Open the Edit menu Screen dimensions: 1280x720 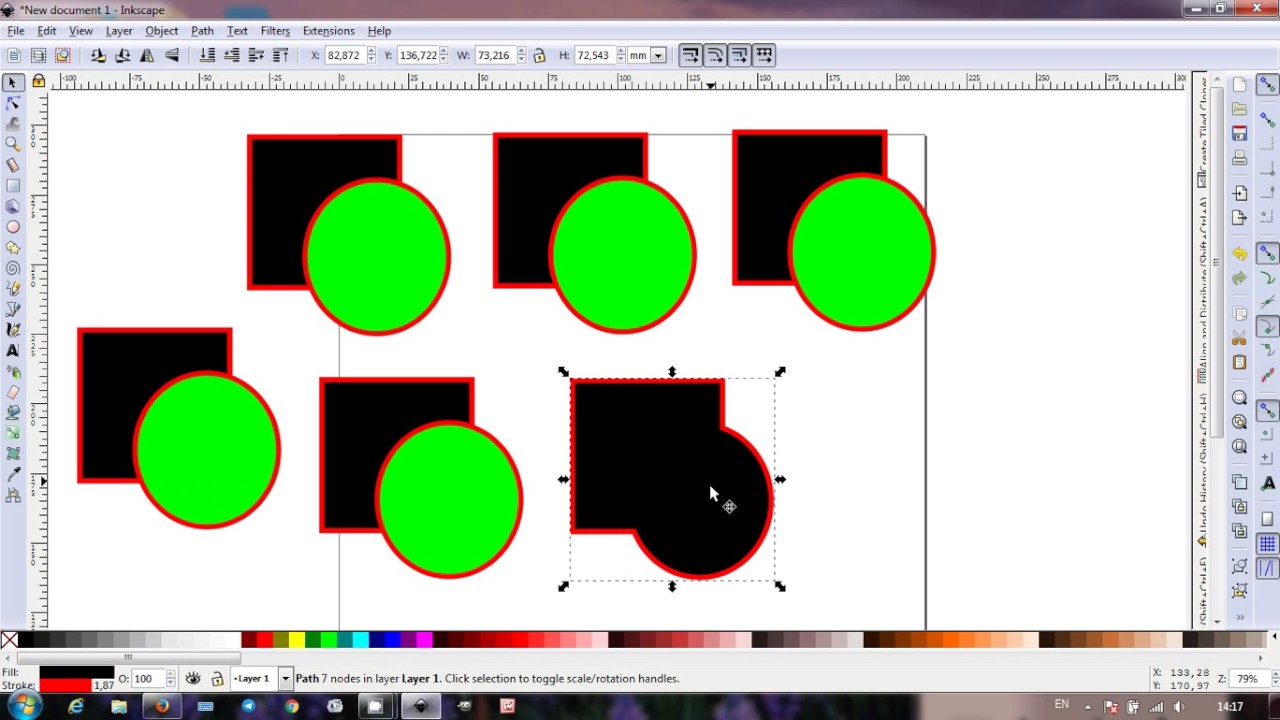coord(47,31)
